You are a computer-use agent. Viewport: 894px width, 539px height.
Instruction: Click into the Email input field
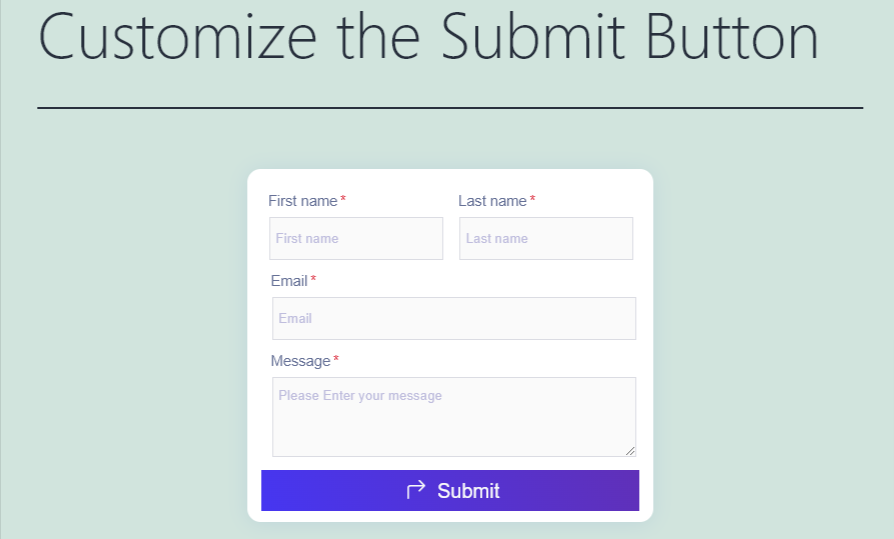pyautogui.click(x=454, y=319)
